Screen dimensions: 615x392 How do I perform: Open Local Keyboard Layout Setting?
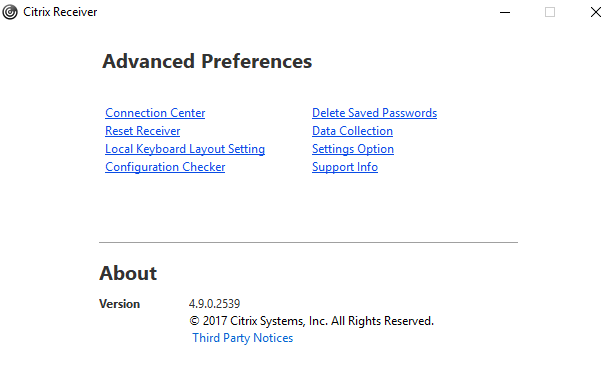pyautogui.click(x=185, y=149)
